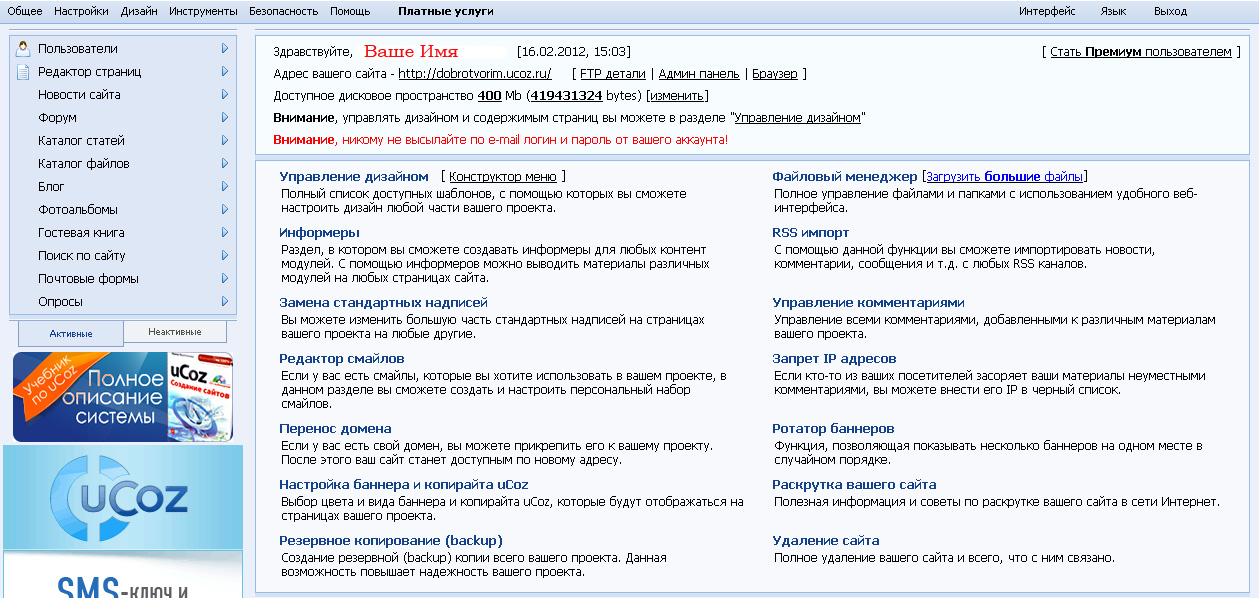This screenshot has height=598, width=1259.
Task: Open the Информеры section
Action: click(319, 232)
